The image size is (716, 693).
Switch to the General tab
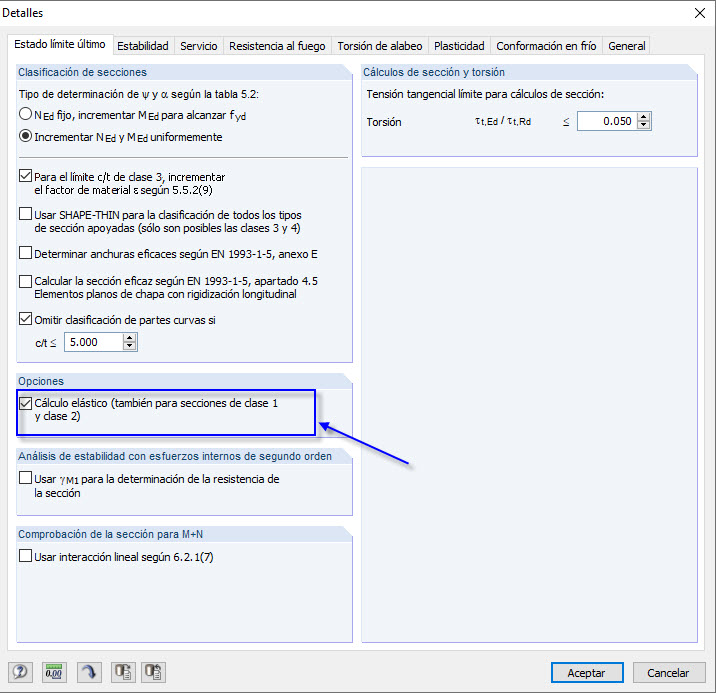(626, 46)
